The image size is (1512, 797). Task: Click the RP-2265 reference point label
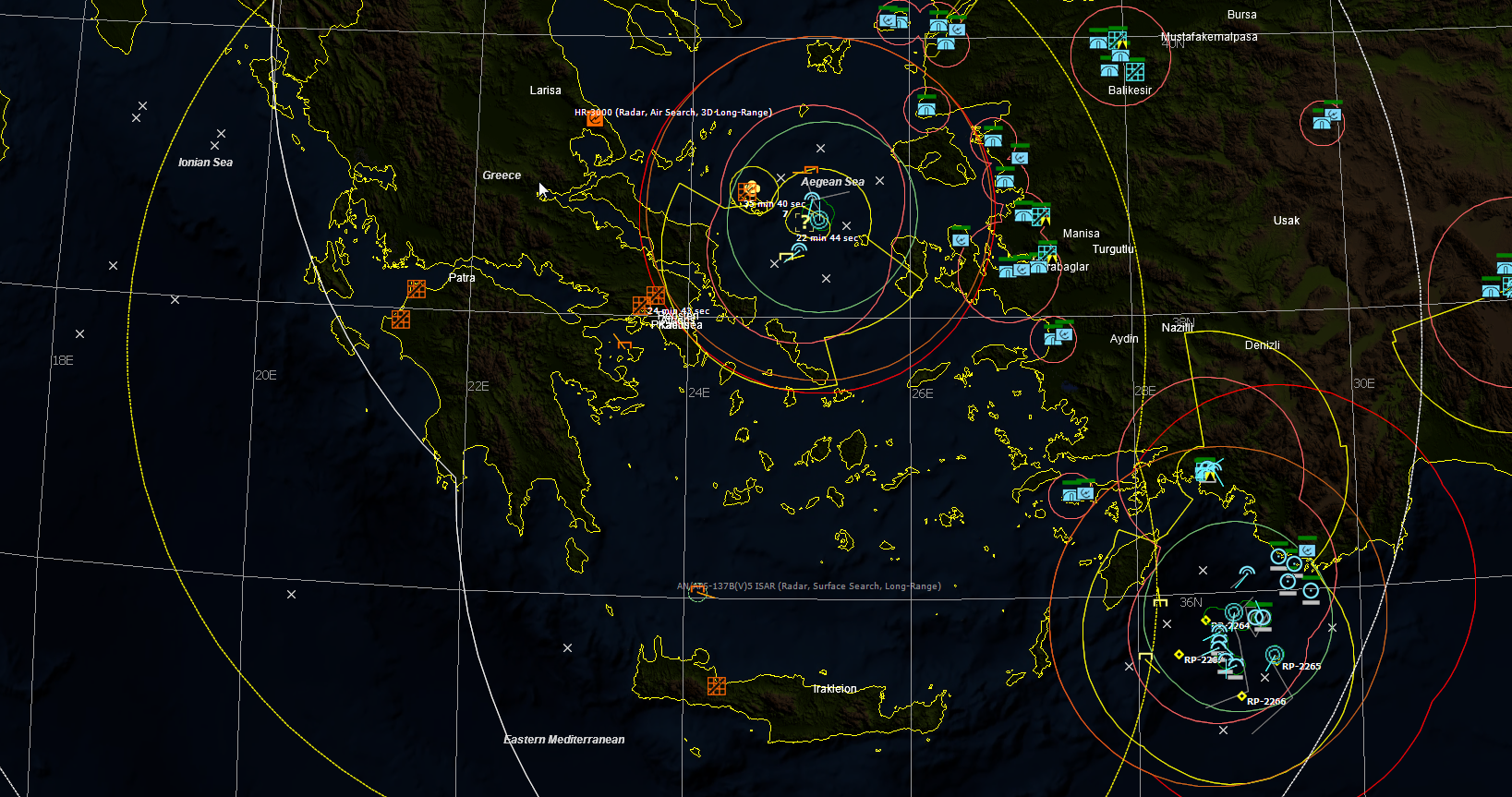1300,666
